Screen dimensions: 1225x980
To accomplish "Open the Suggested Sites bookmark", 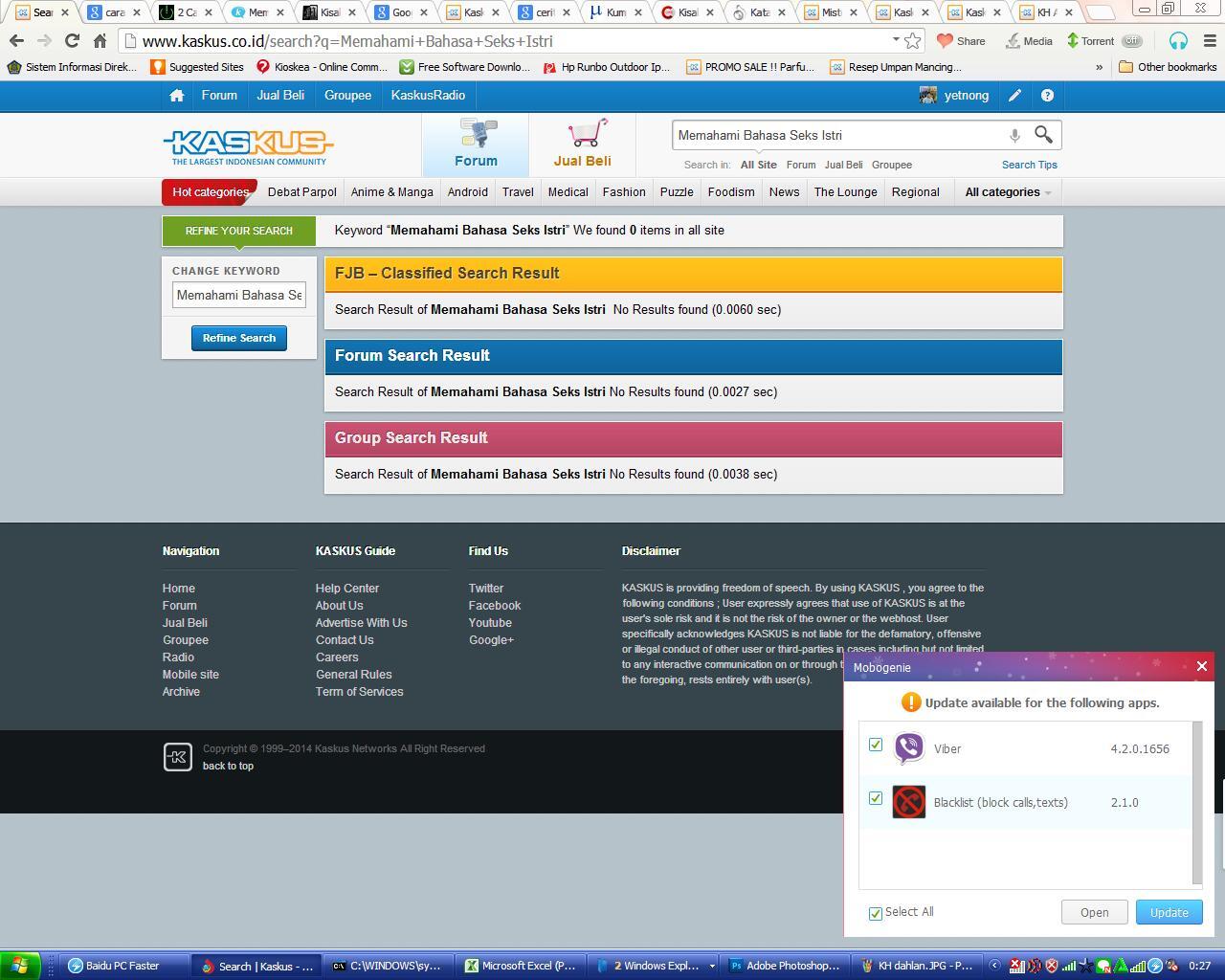I will click(197, 67).
